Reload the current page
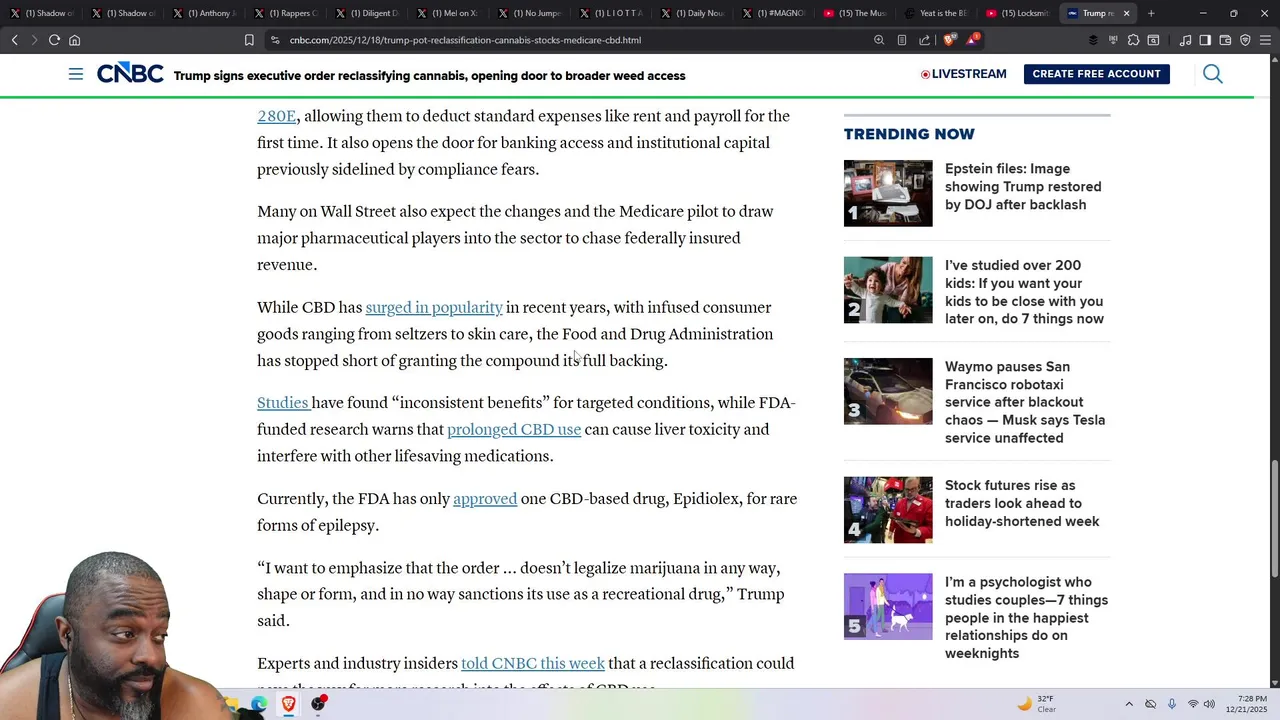Screen dimensions: 1280x720 pyautogui.click(x=54, y=40)
